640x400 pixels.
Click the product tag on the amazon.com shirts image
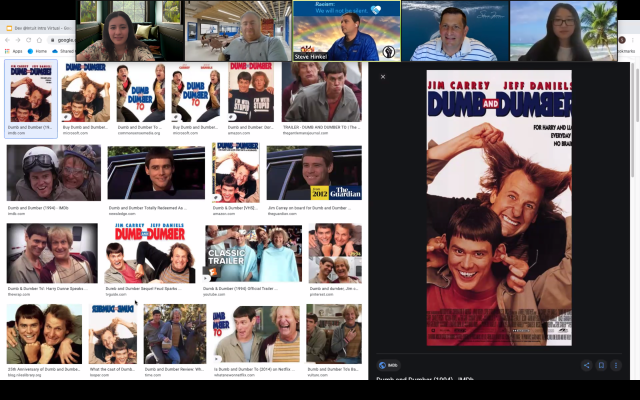pos(232,117)
